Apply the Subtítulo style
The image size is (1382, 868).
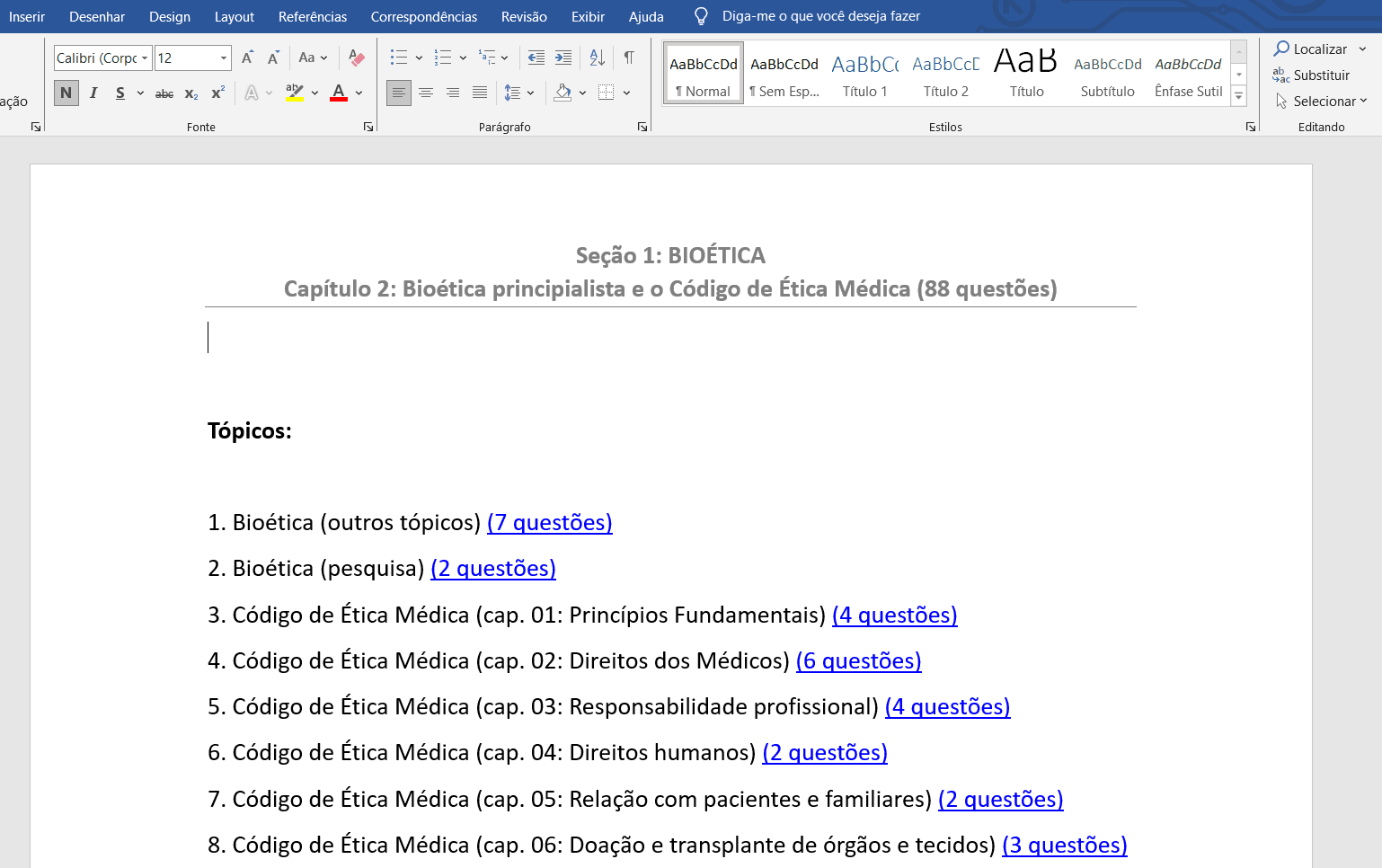coord(1108,74)
